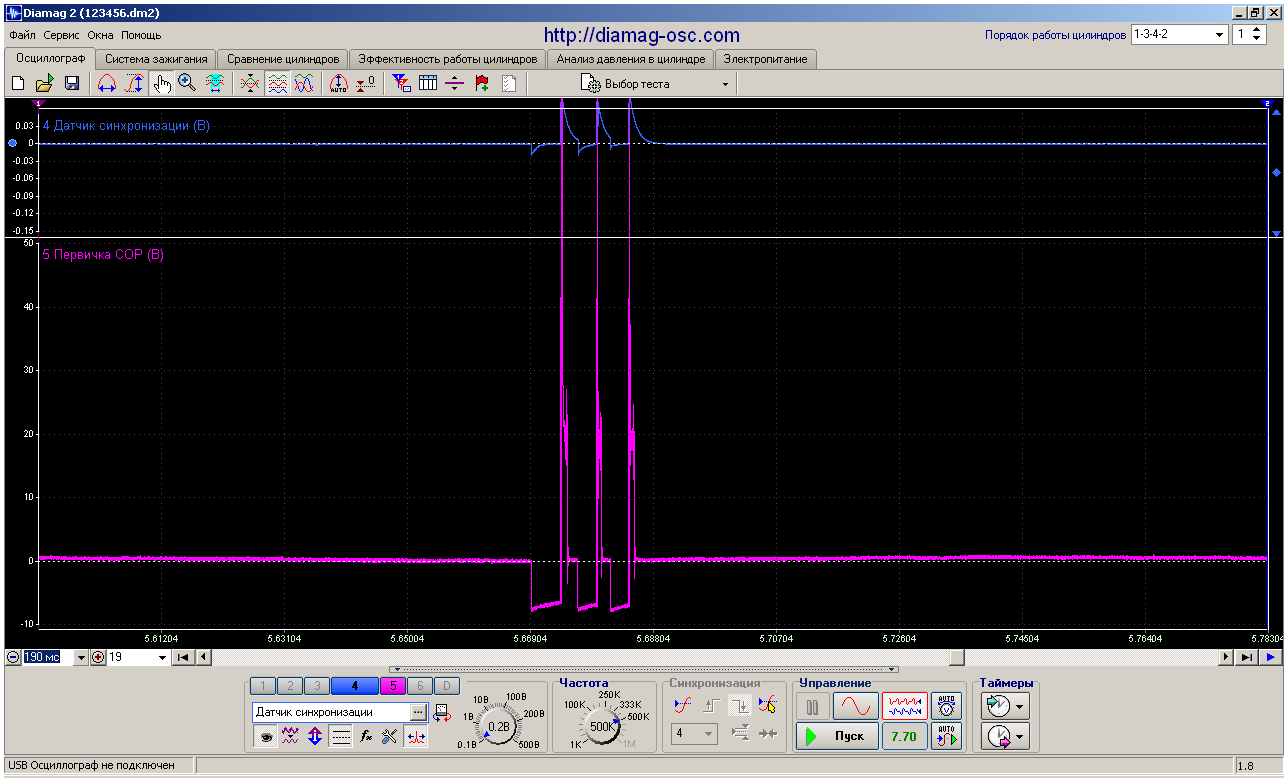Expand the 190 мс time scale dropdown
The height and width of the screenshot is (778, 1288).
(82, 658)
